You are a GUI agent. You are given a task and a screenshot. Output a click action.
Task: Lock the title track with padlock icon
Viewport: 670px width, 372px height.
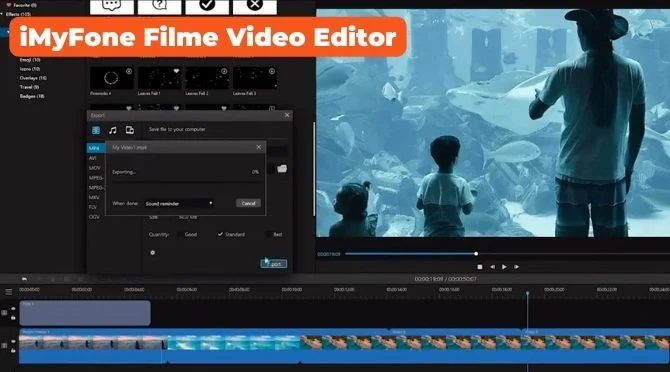click(13, 318)
